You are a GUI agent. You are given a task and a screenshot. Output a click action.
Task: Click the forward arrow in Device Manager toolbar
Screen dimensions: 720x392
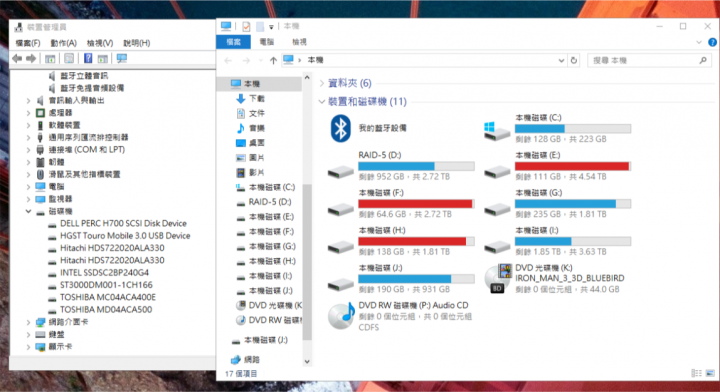tap(31, 58)
